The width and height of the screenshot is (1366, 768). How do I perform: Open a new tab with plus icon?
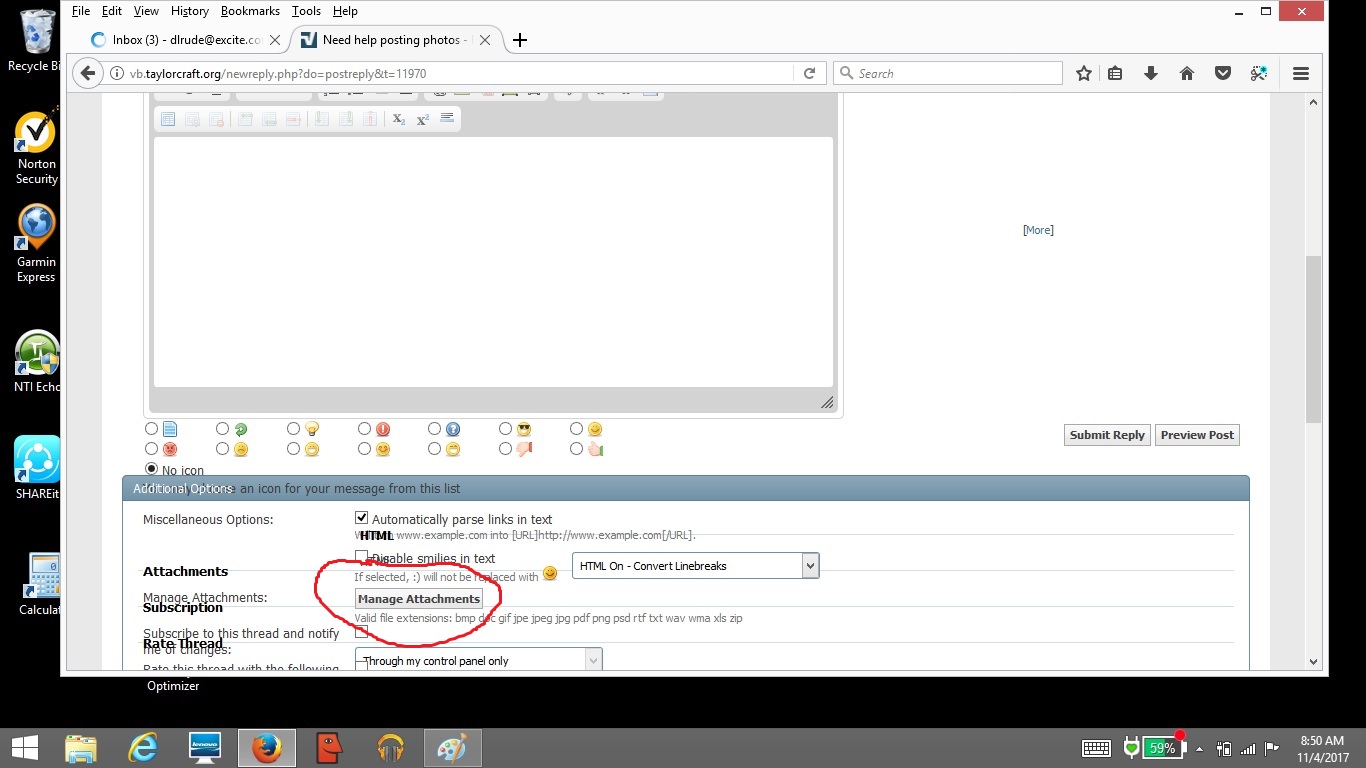click(x=520, y=40)
